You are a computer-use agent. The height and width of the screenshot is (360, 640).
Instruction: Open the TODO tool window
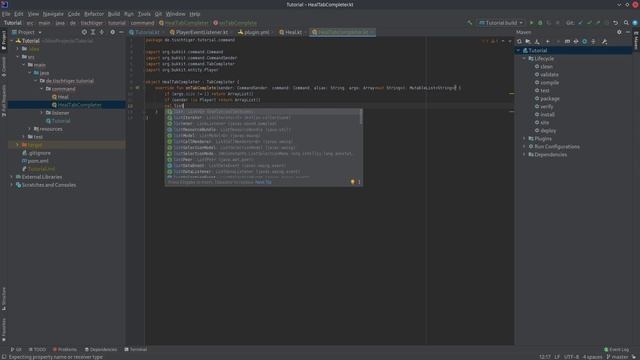37,349
